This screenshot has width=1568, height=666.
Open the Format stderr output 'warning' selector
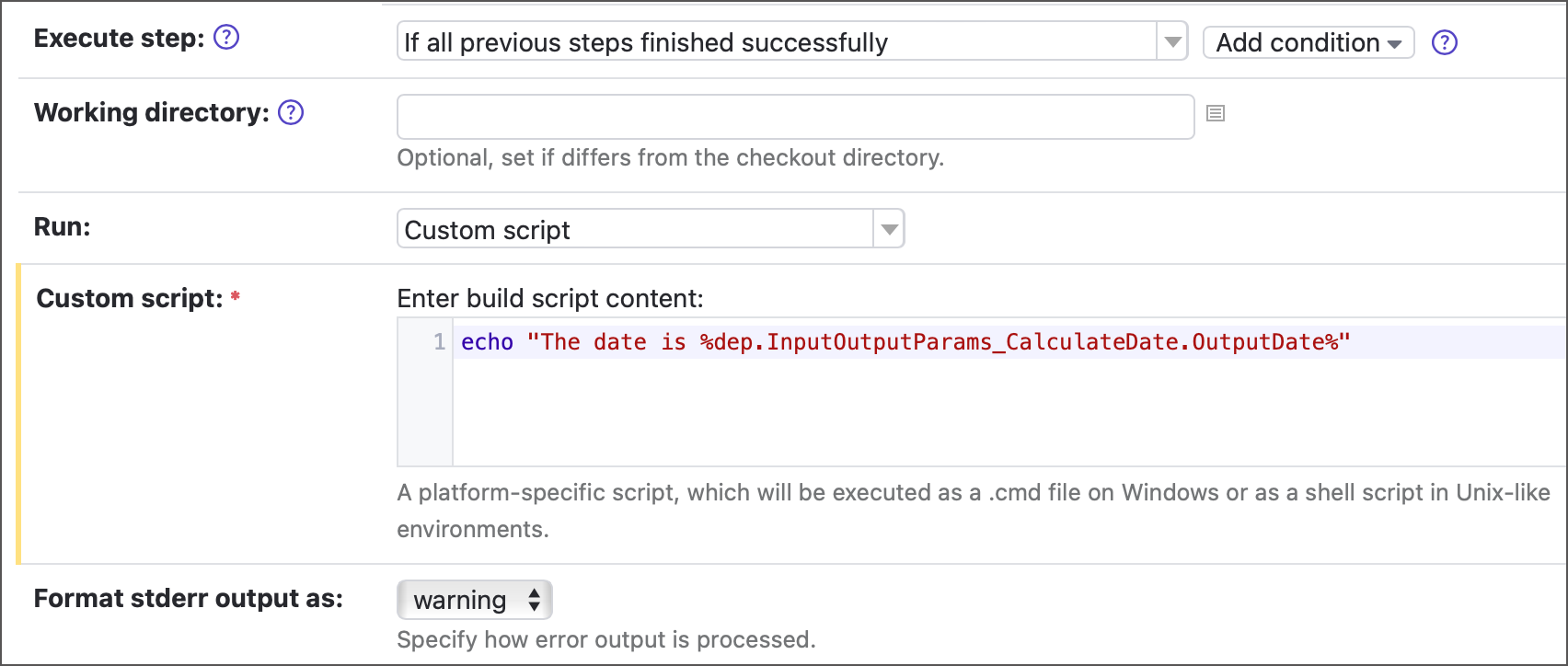[x=475, y=600]
